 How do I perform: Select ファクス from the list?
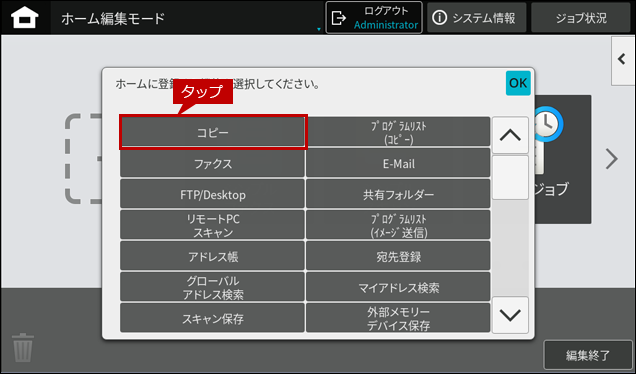pyautogui.click(x=212, y=163)
